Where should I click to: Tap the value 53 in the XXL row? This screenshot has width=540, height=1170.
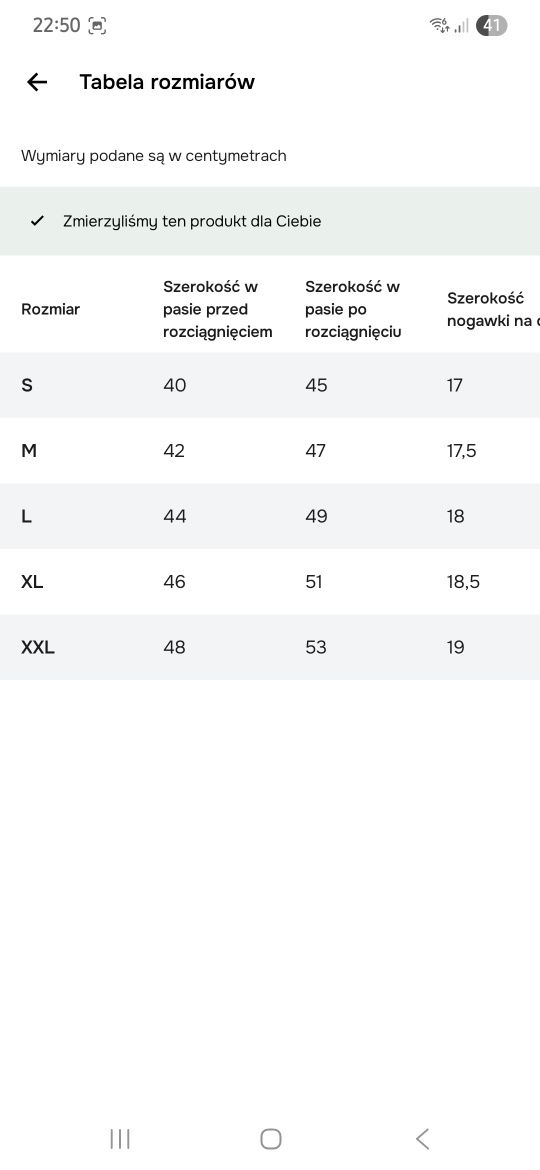pos(316,648)
